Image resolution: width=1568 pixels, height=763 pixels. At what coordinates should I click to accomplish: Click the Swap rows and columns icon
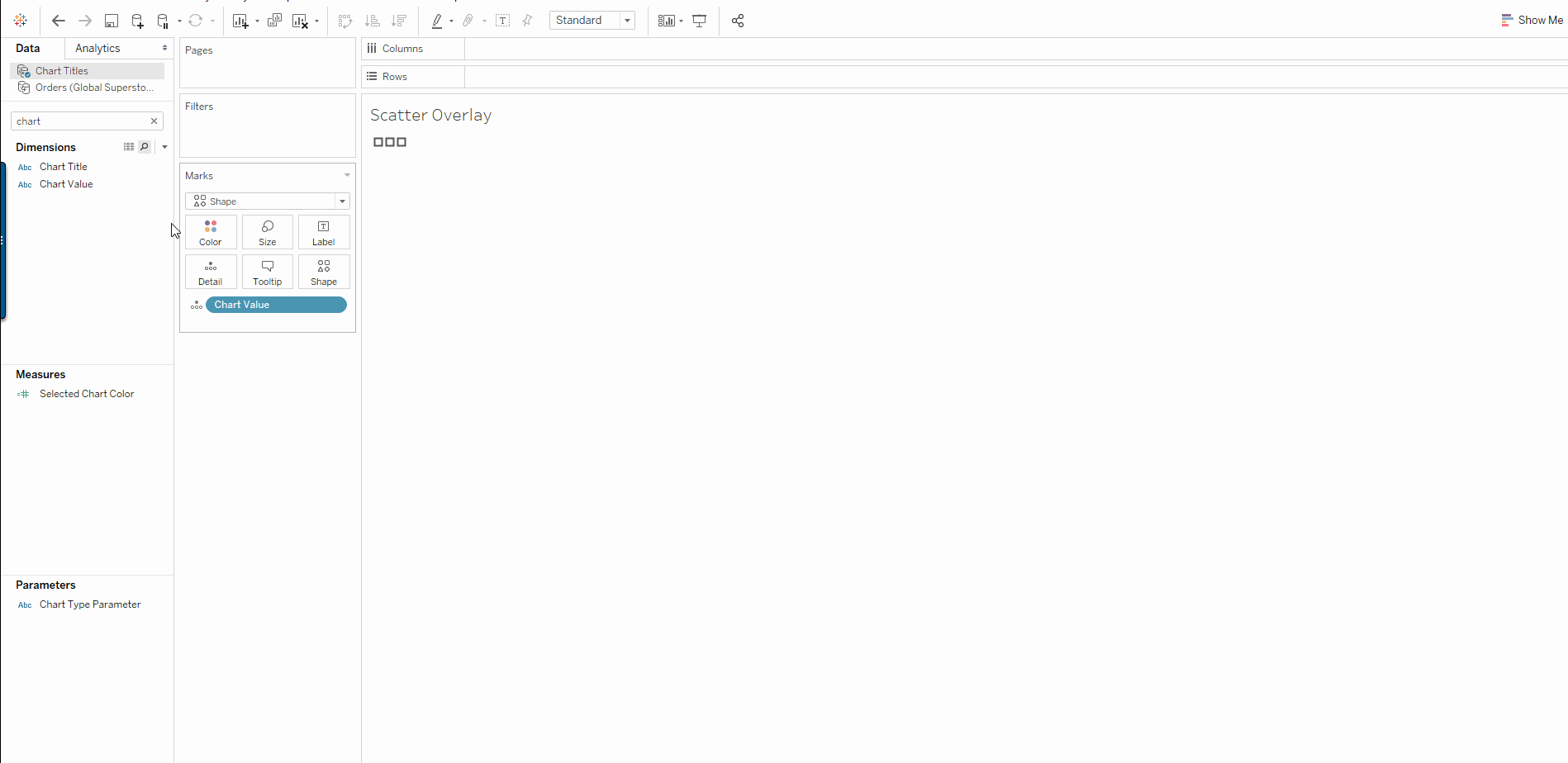pos(345,21)
